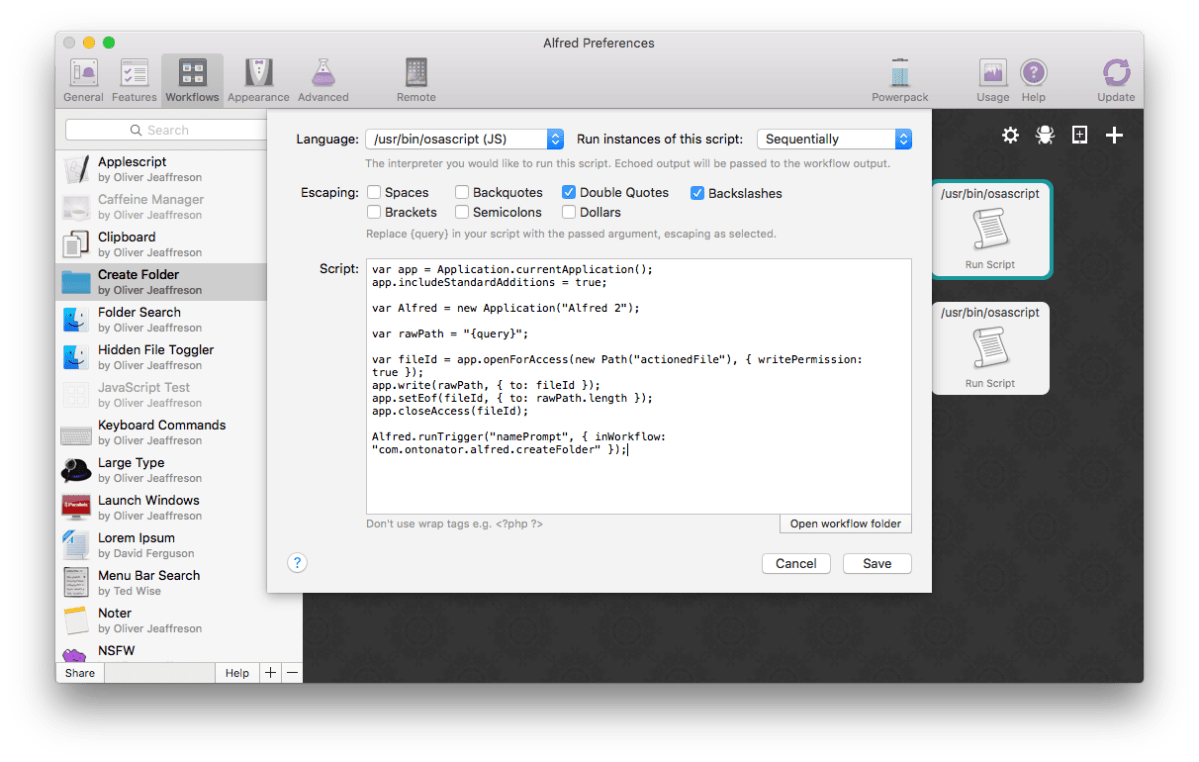Image resolution: width=1199 pixels, height=762 pixels.
Task: Click the Clipboard workflow icon
Action: tap(76, 245)
